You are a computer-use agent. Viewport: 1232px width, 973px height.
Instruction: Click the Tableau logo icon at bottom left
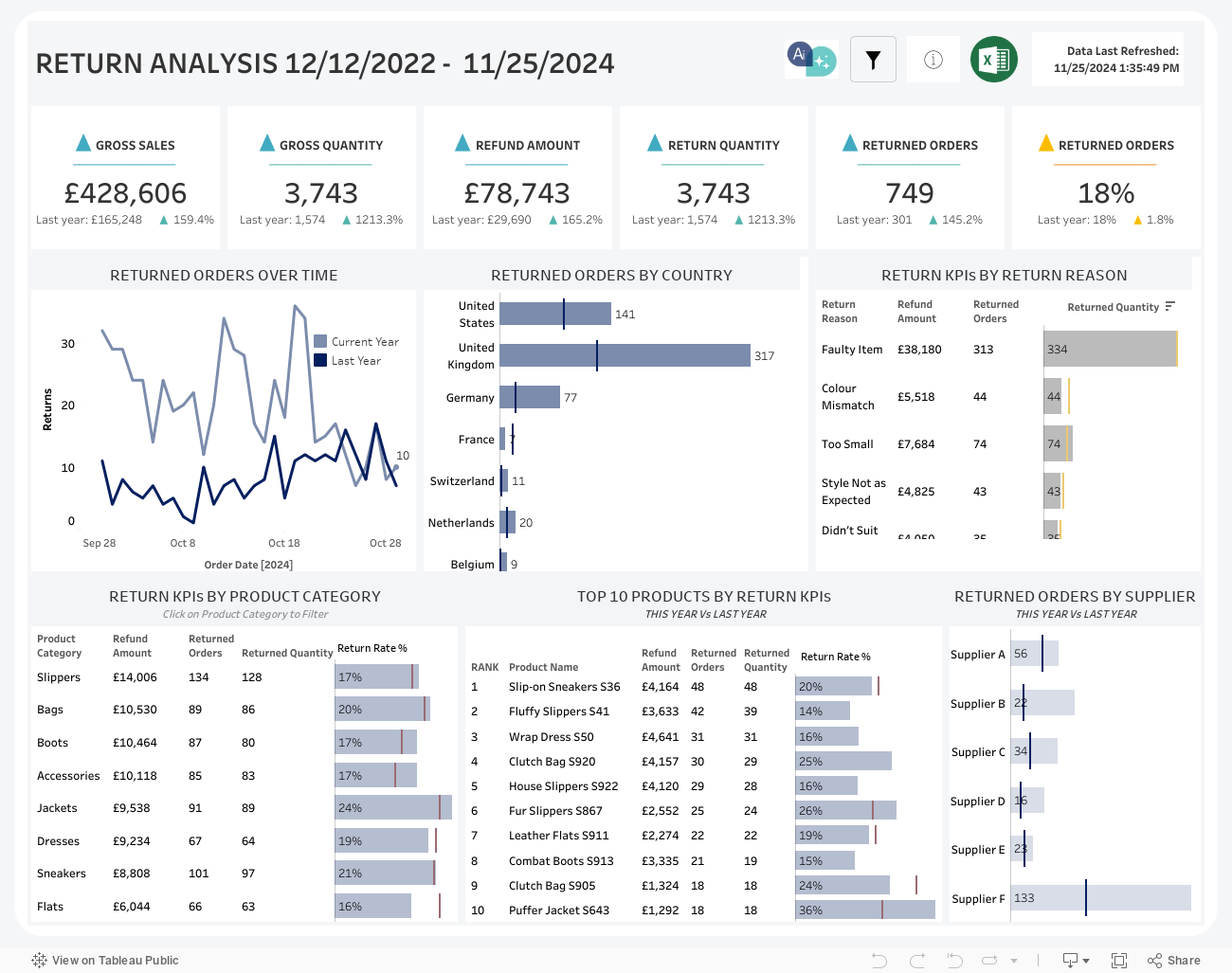[39, 961]
